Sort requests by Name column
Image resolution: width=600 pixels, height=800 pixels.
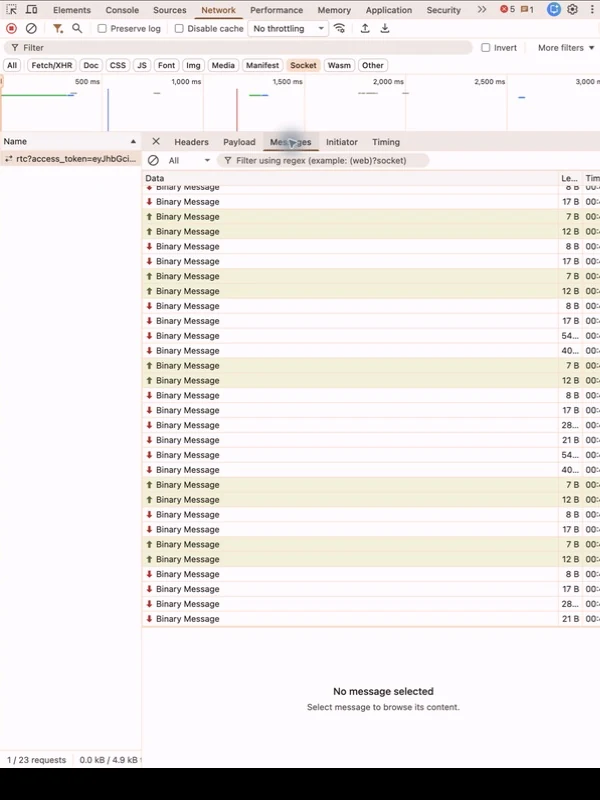click(70, 141)
